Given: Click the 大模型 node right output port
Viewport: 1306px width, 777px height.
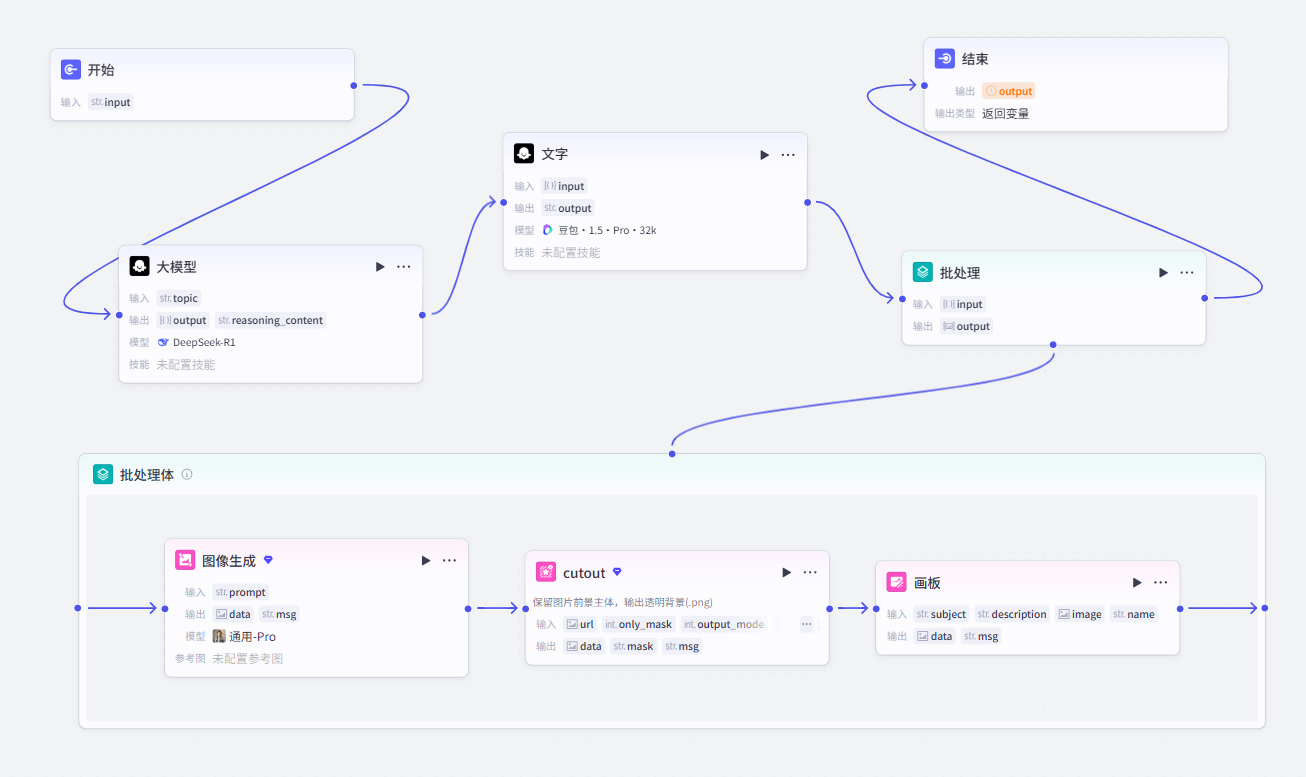Looking at the screenshot, I should (x=423, y=314).
